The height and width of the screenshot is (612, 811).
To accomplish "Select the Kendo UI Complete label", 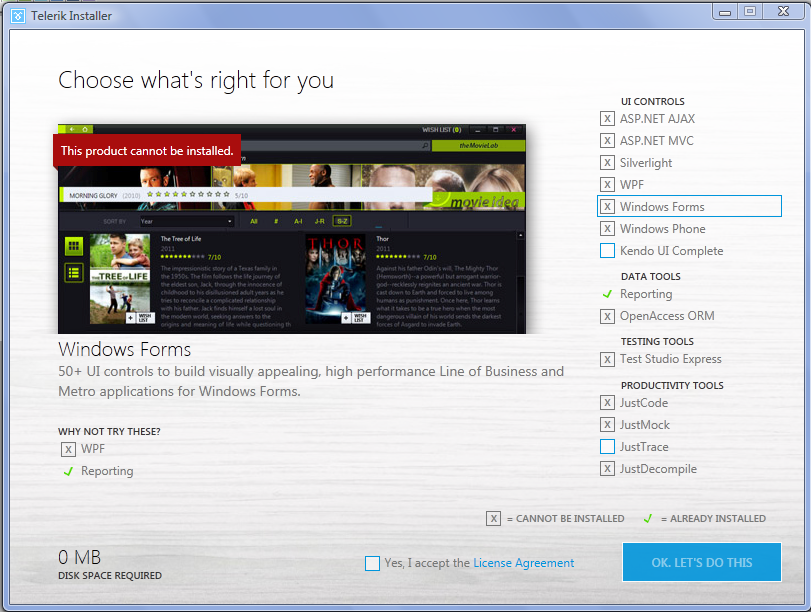I will coord(671,251).
